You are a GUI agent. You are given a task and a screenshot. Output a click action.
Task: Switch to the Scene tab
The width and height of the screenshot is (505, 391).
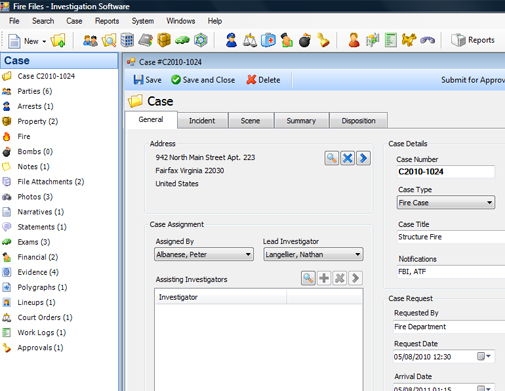(250, 121)
